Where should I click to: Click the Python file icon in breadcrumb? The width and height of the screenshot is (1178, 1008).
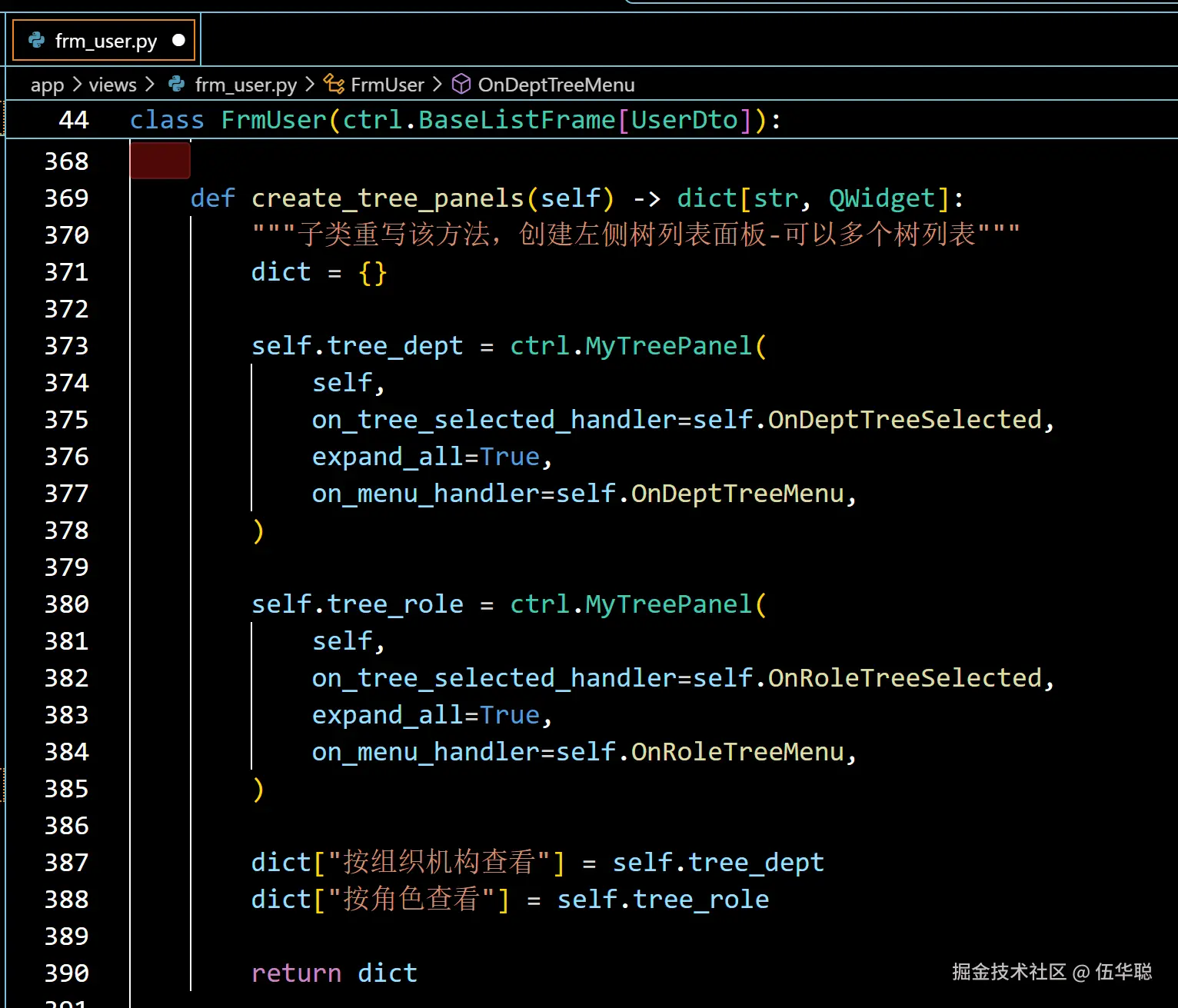177,84
